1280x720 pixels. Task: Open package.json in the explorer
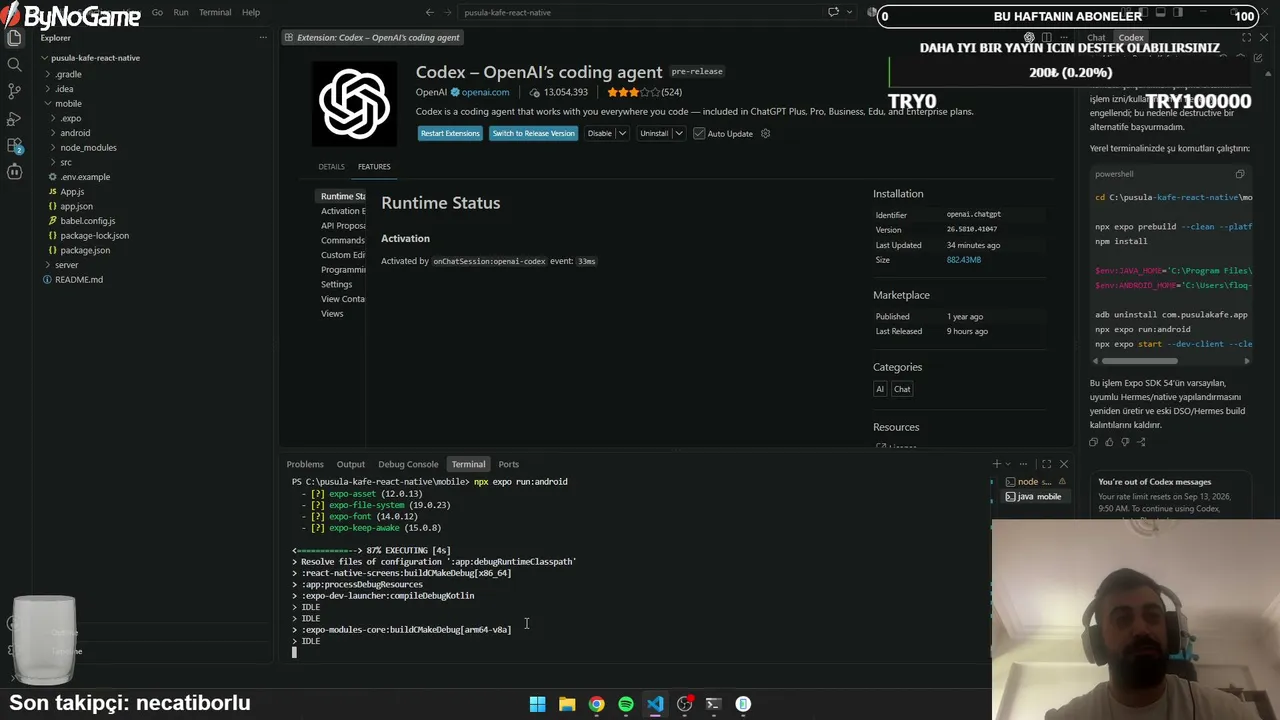click(85, 250)
